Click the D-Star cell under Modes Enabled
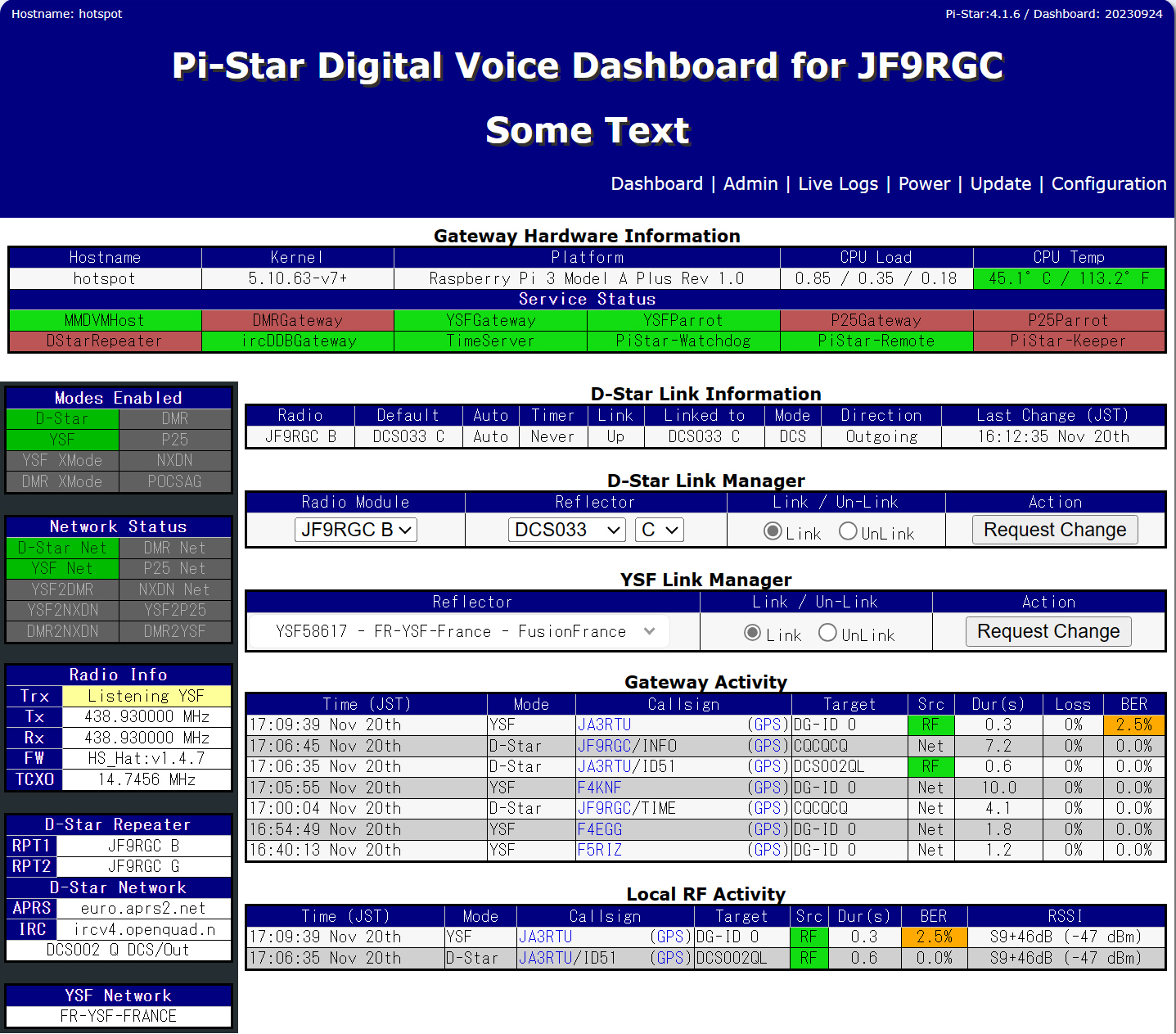Screen dimensions: 1176x1034 [x=62, y=418]
